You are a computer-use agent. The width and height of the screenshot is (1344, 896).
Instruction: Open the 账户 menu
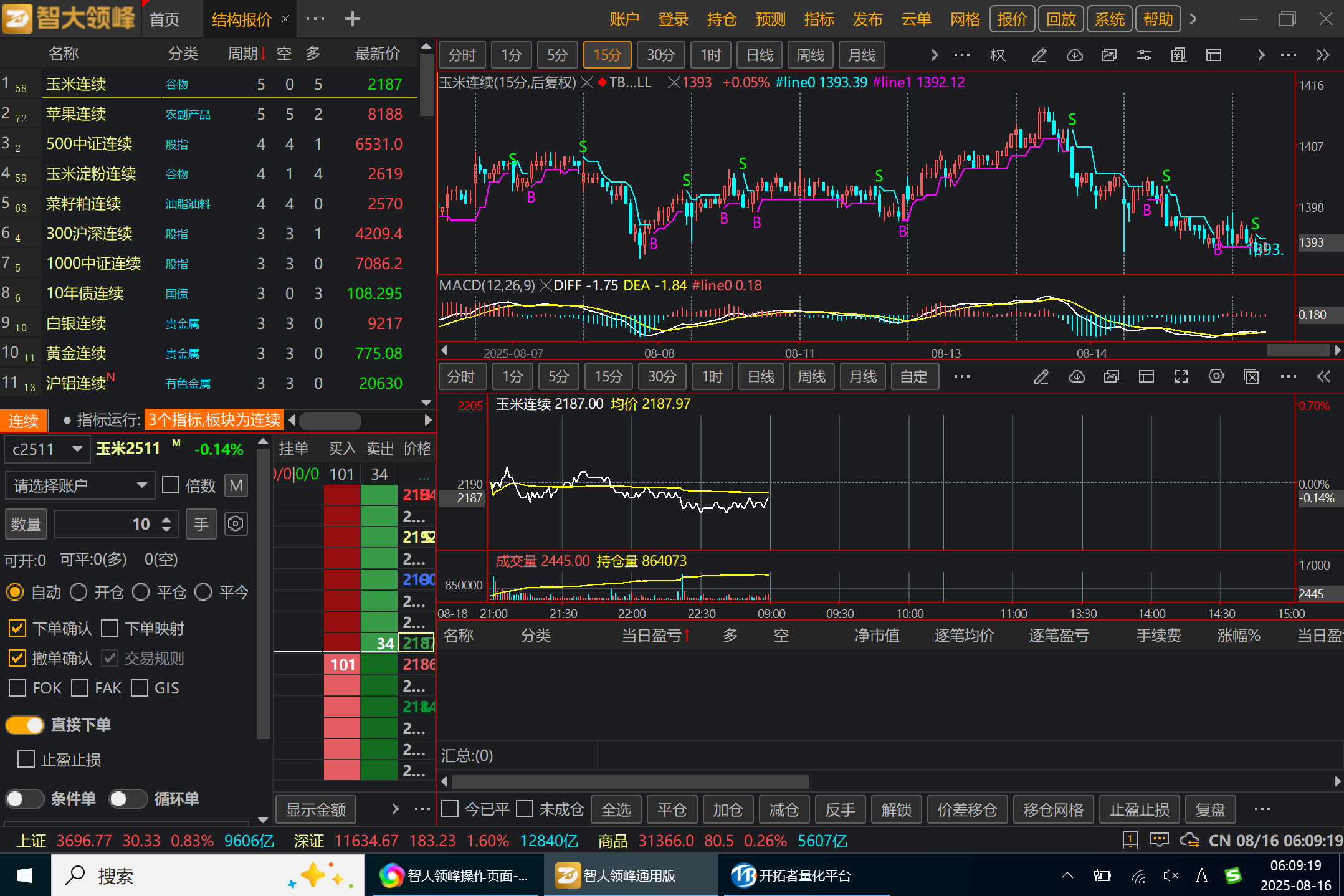coord(625,19)
